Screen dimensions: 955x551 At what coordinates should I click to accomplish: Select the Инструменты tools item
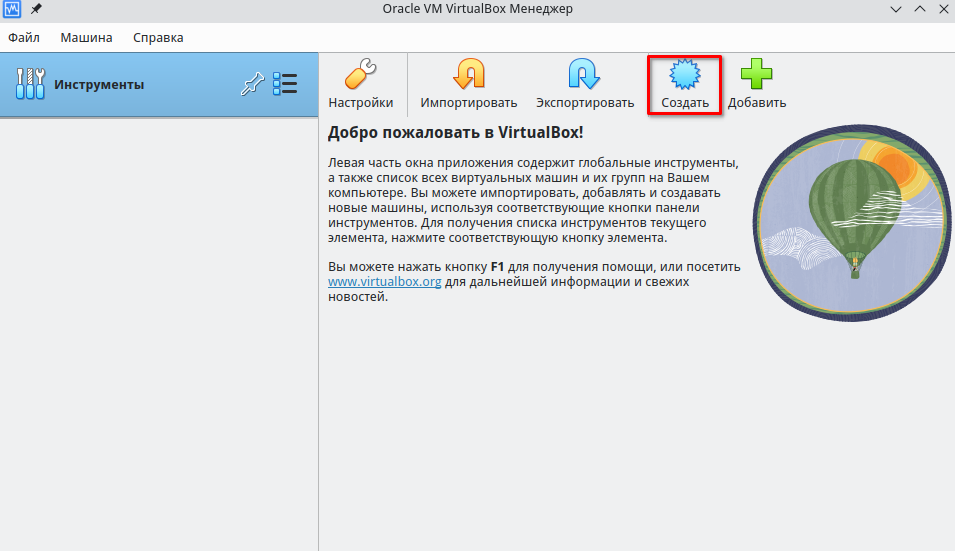98,85
